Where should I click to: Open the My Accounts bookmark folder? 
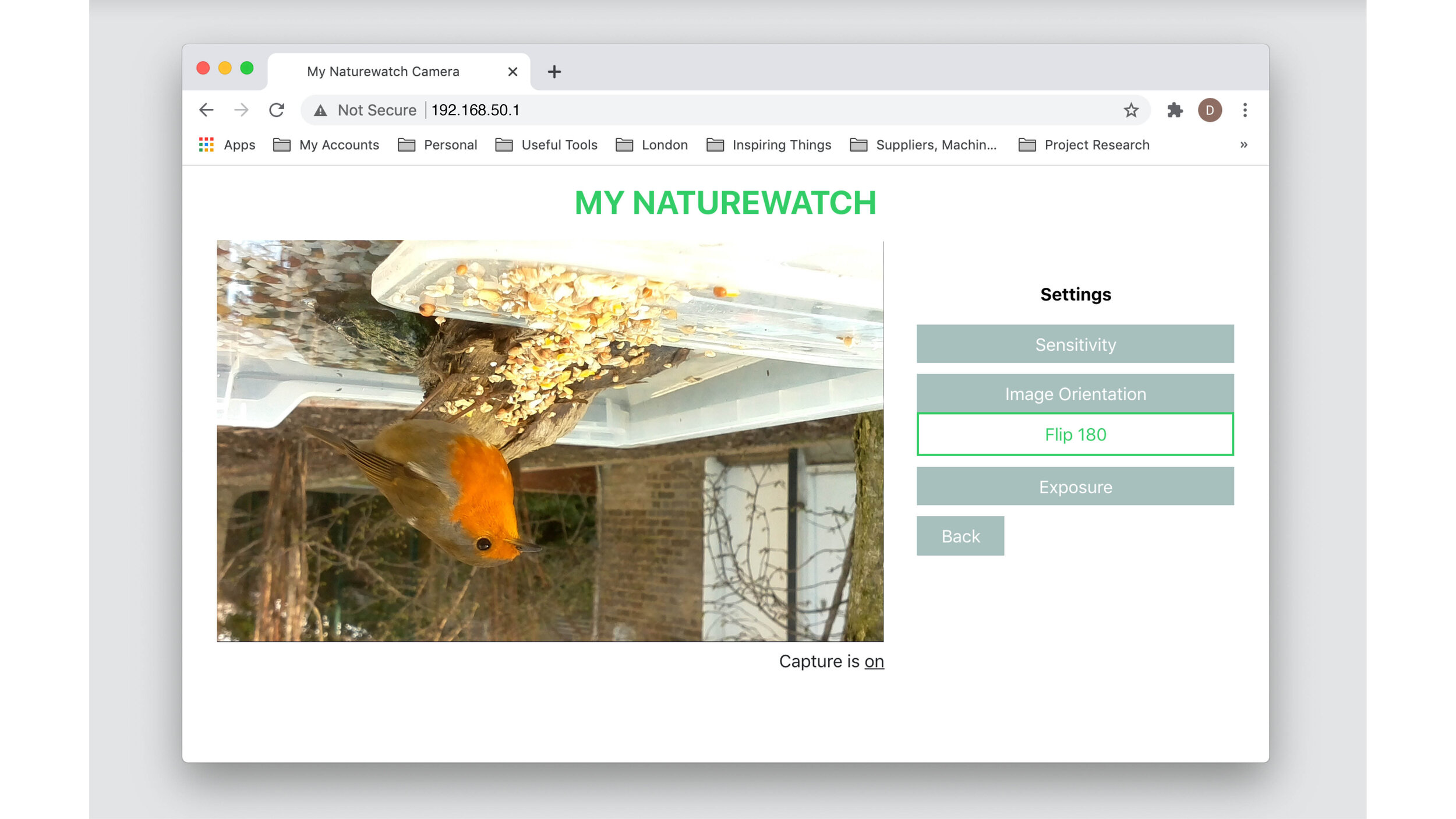(x=326, y=144)
